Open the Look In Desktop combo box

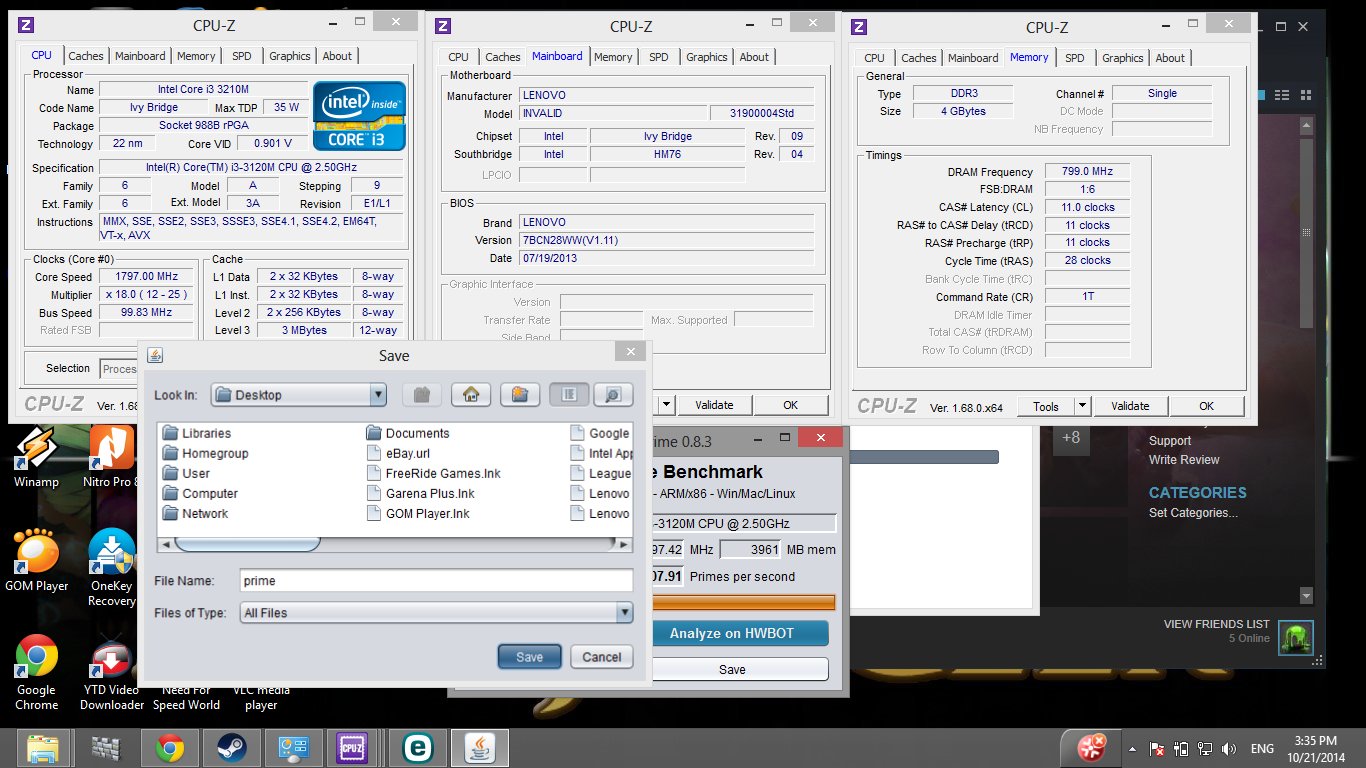pos(299,395)
